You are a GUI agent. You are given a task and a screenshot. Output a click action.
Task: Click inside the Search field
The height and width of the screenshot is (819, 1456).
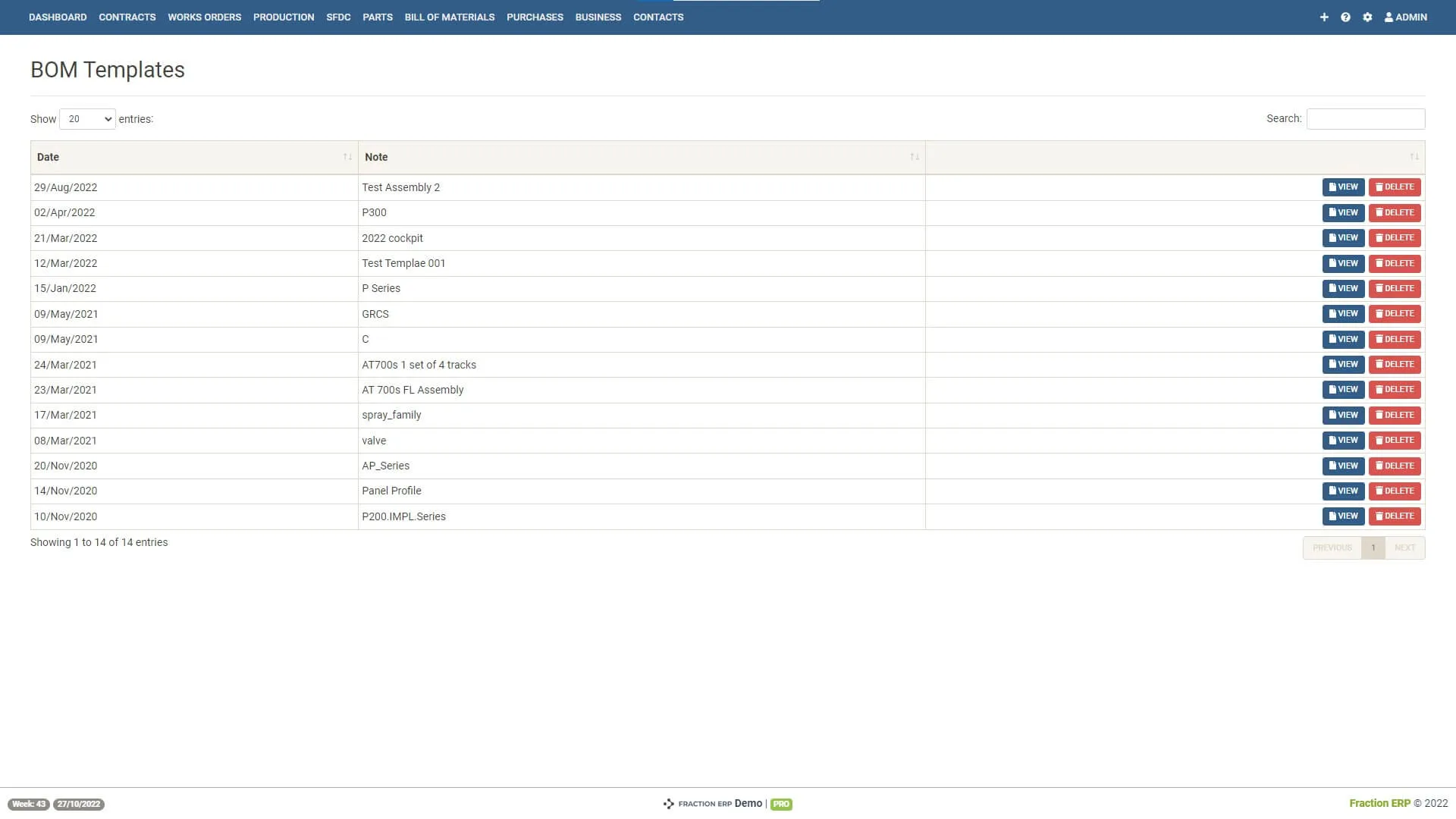(x=1365, y=118)
